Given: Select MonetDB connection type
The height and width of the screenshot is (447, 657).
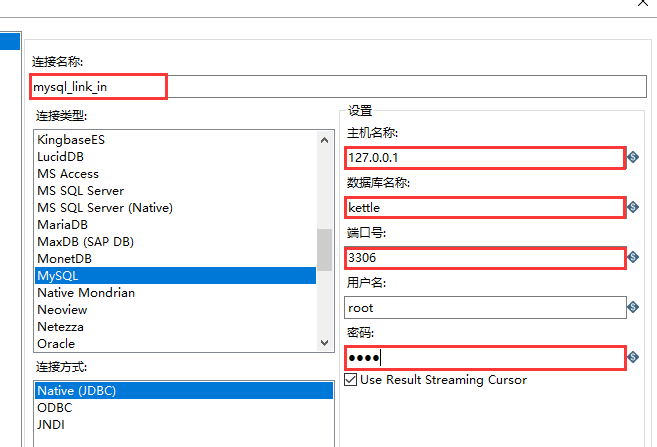Looking at the screenshot, I should pyautogui.click(x=176, y=258).
